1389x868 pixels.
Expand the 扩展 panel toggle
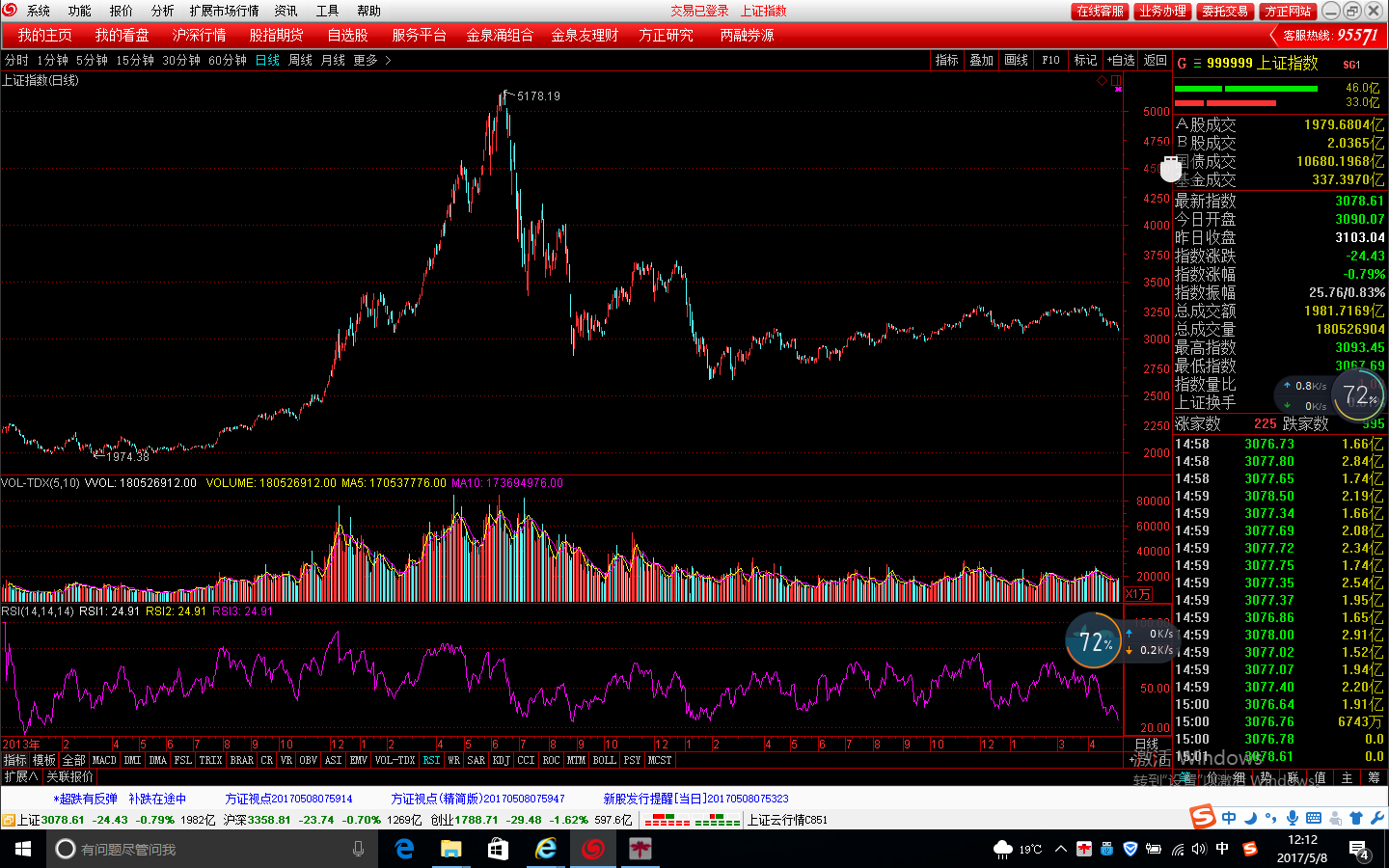pyautogui.click(x=20, y=776)
